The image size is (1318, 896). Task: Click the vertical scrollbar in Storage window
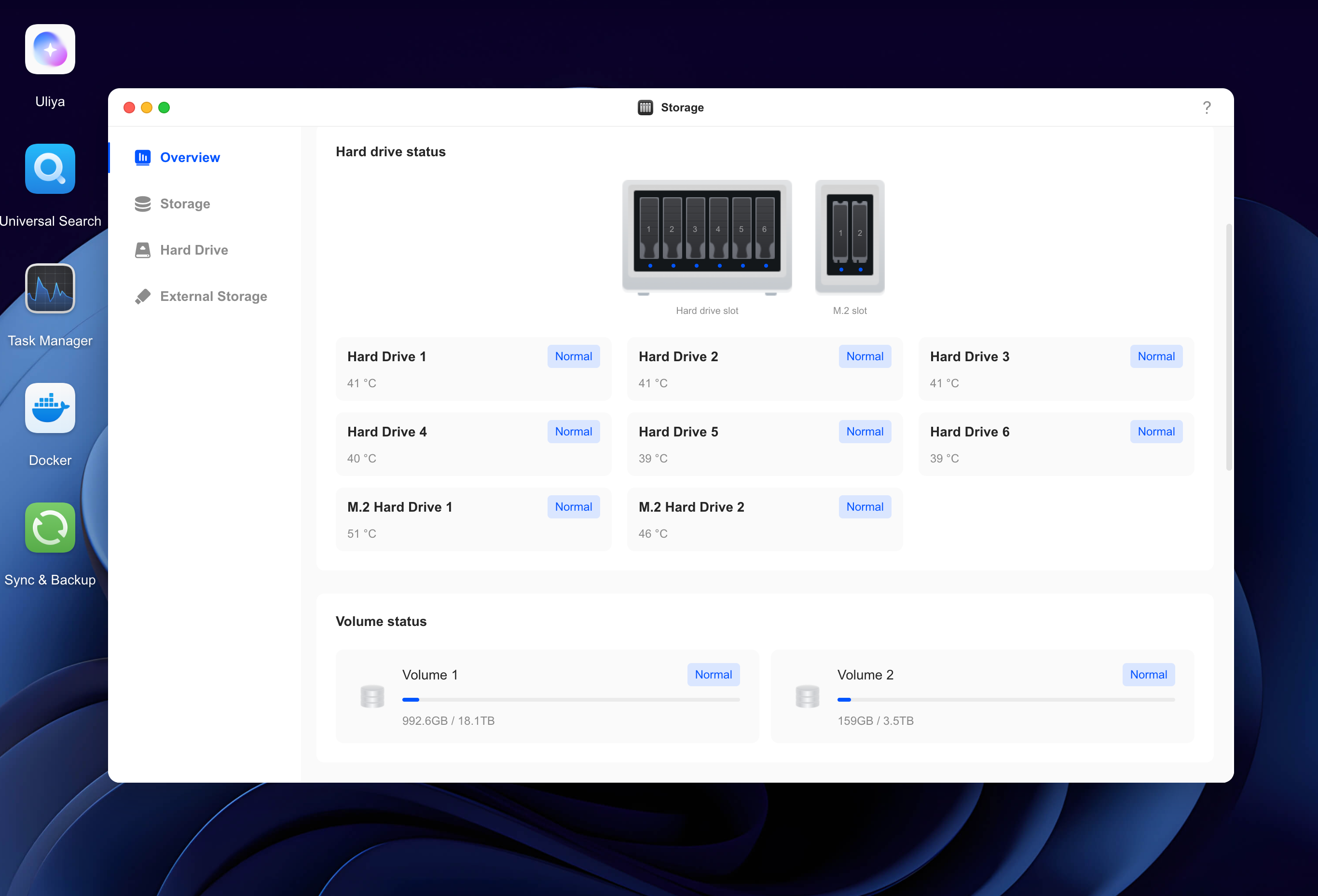coord(1229,347)
